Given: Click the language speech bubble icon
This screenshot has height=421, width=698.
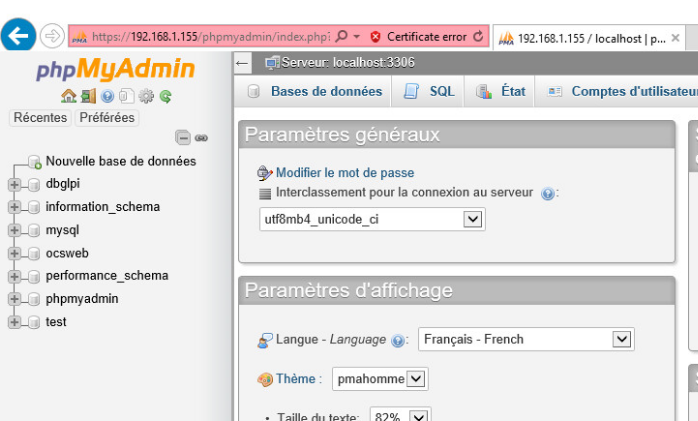Looking at the screenshot, I should point(265,340).
